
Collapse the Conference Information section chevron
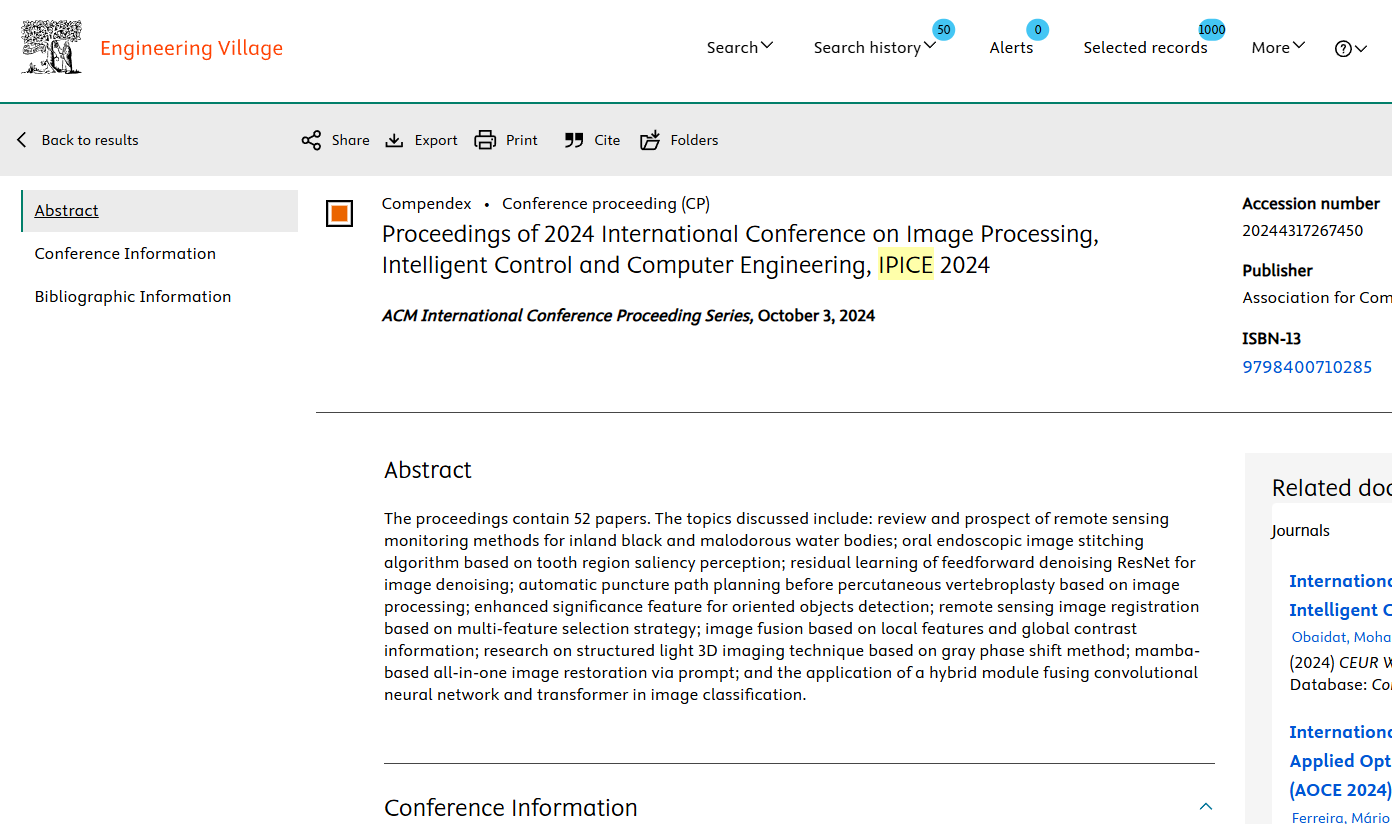[x=1206, y=806]
